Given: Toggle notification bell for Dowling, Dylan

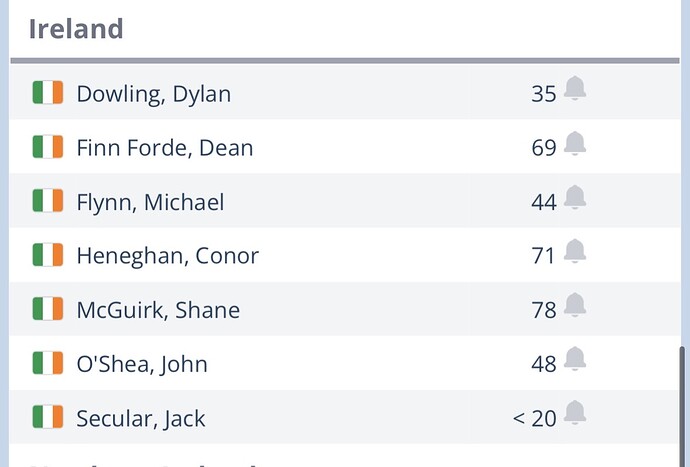Looking at the screenshot, I should pyautogui.click(x=575, y=90).
